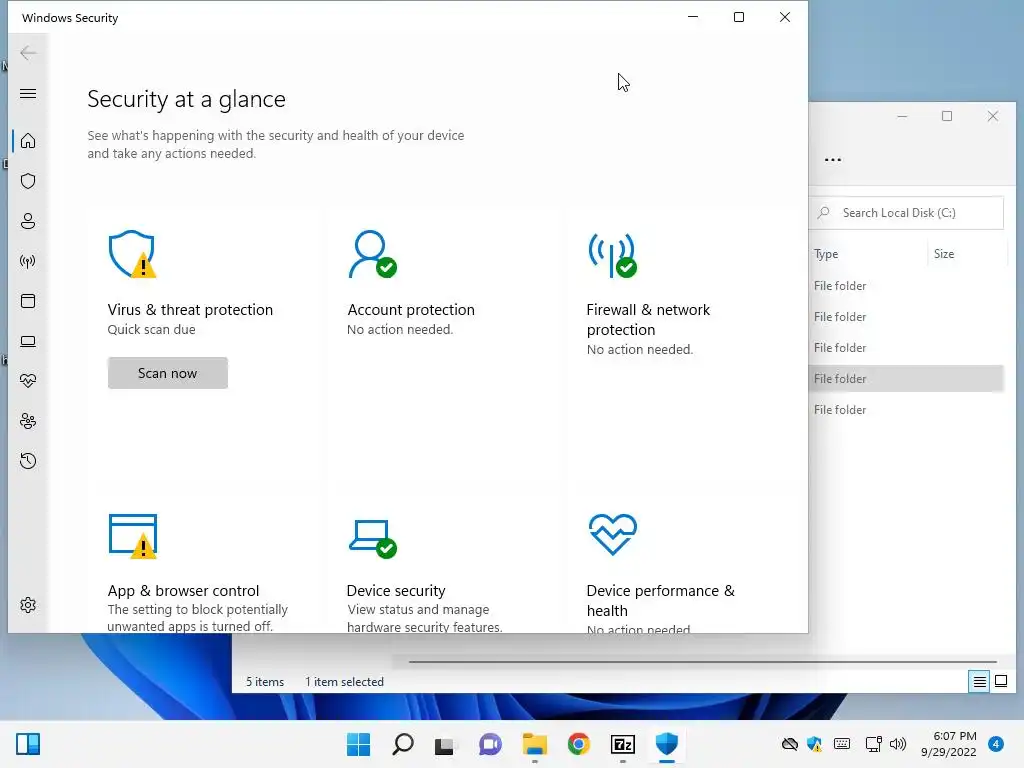Open the Account protection tile icon
The width and height of the screenshot is (1024, 768).
tap(372, 254)
